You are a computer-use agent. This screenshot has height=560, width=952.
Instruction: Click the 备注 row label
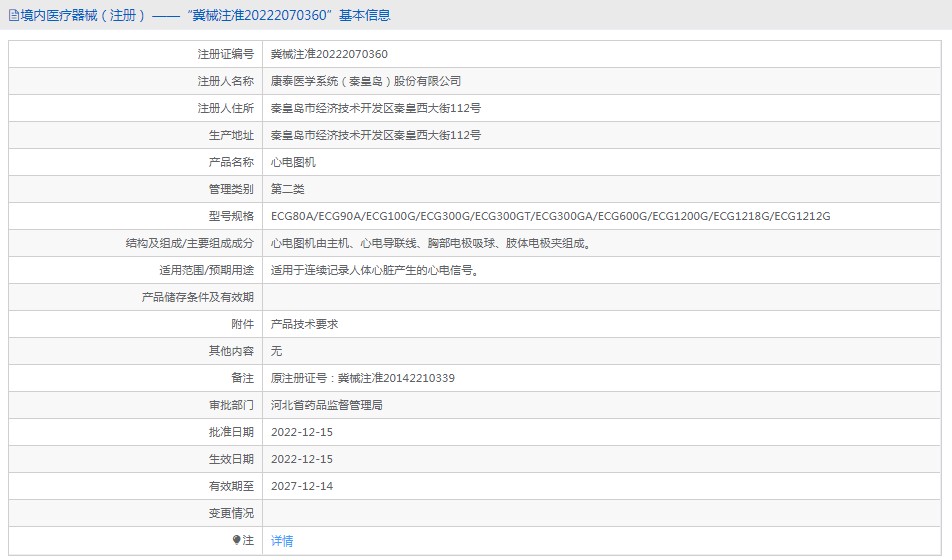pos(242,378)
